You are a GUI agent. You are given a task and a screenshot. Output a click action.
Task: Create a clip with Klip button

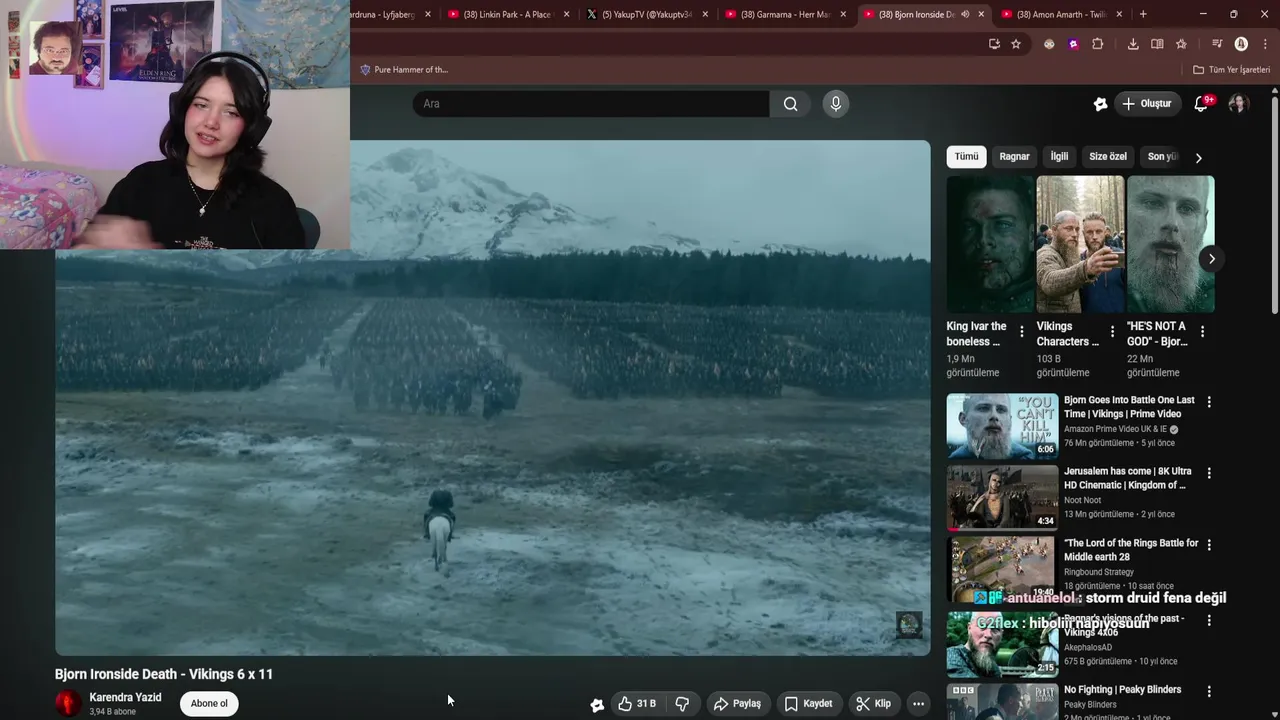coord(873,704)
